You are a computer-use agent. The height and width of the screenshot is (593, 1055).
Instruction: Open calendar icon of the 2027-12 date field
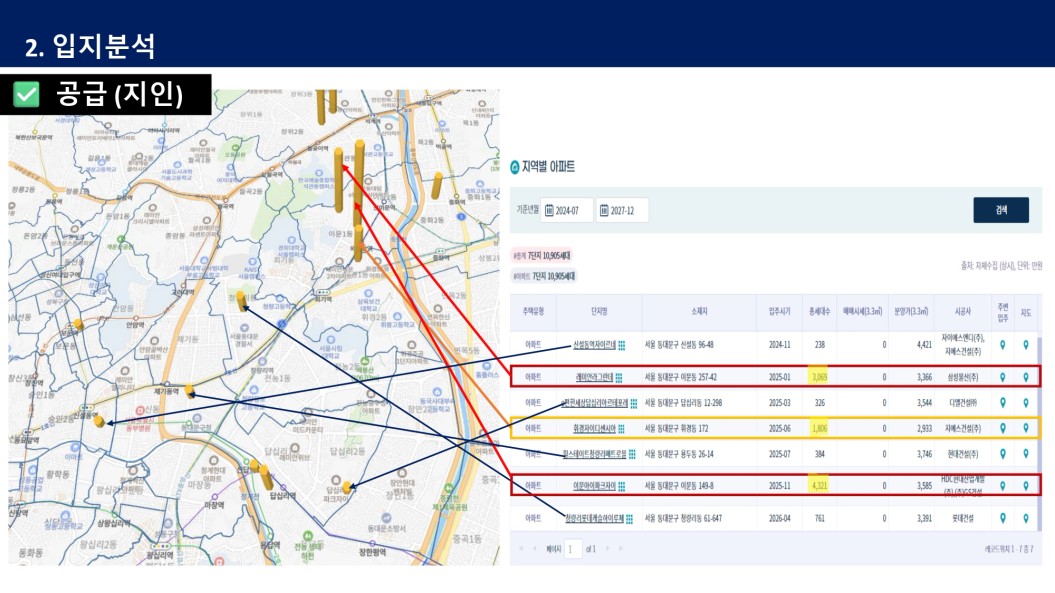(604, 211)
